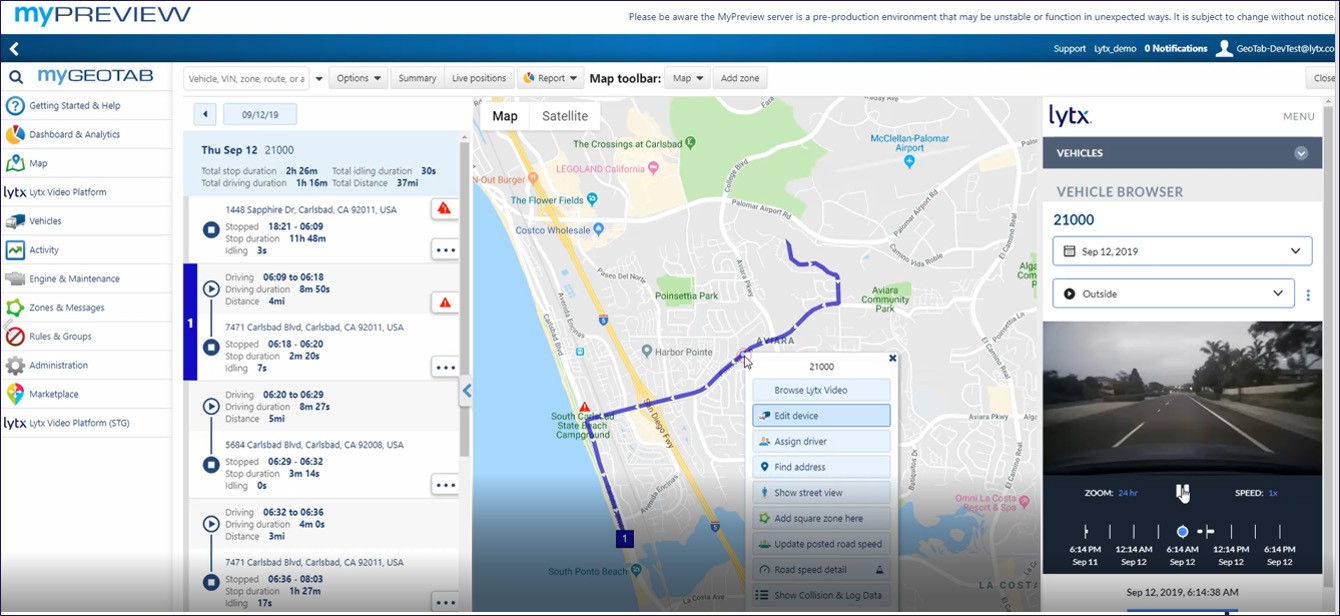1340x616 pixels.
Task: Click the blue timeline position marker
Action: pyautogui.click(x=1182, y=532)
